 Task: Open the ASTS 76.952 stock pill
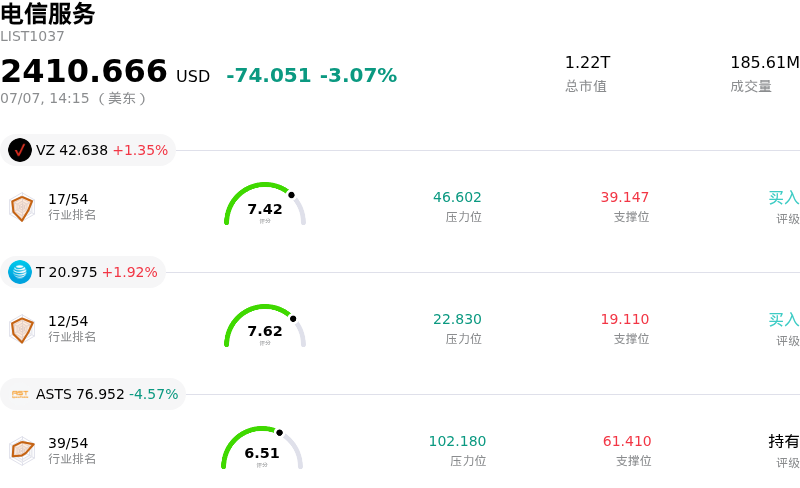coord(93,394)
